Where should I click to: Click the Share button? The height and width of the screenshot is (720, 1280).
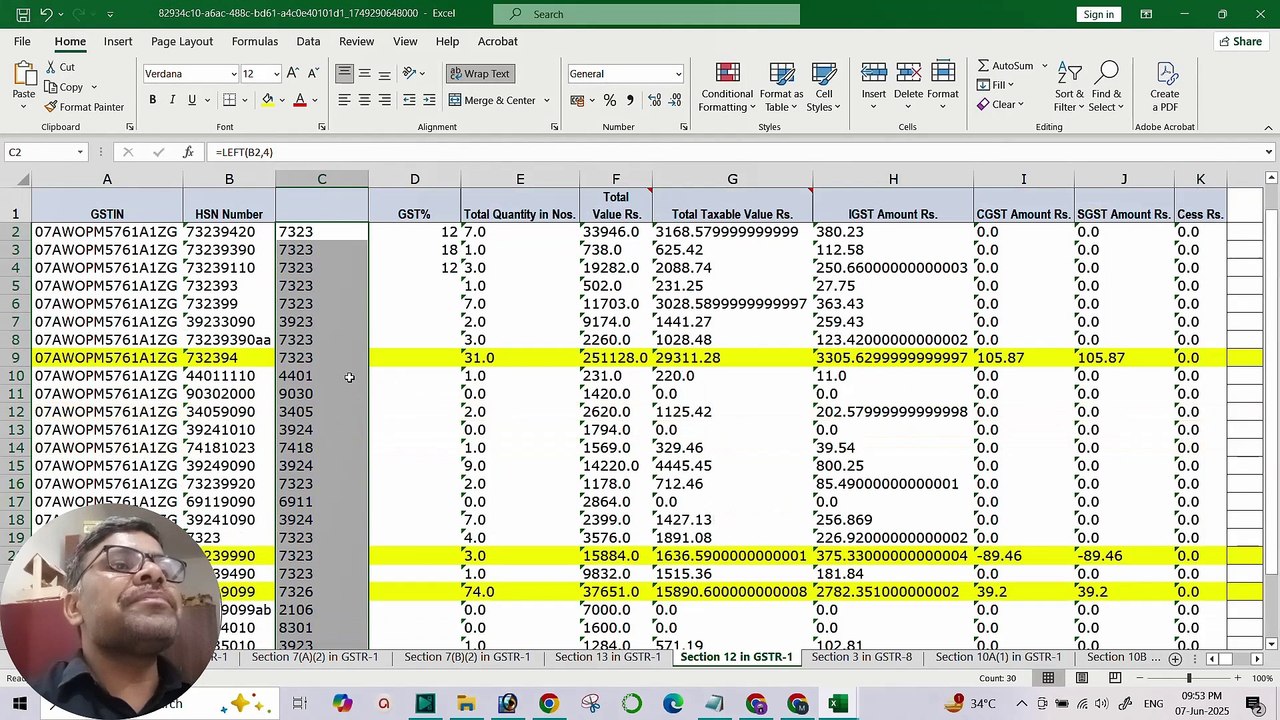[1239, 41]
